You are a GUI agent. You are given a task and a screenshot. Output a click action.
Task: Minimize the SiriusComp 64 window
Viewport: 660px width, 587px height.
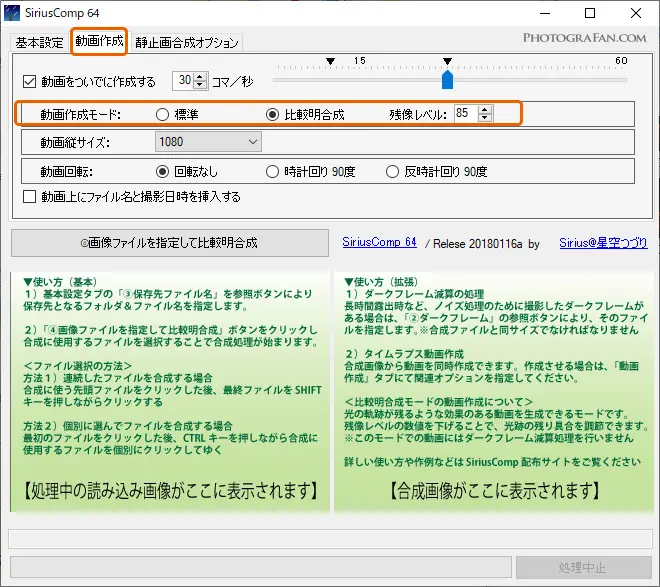point(545,13)
